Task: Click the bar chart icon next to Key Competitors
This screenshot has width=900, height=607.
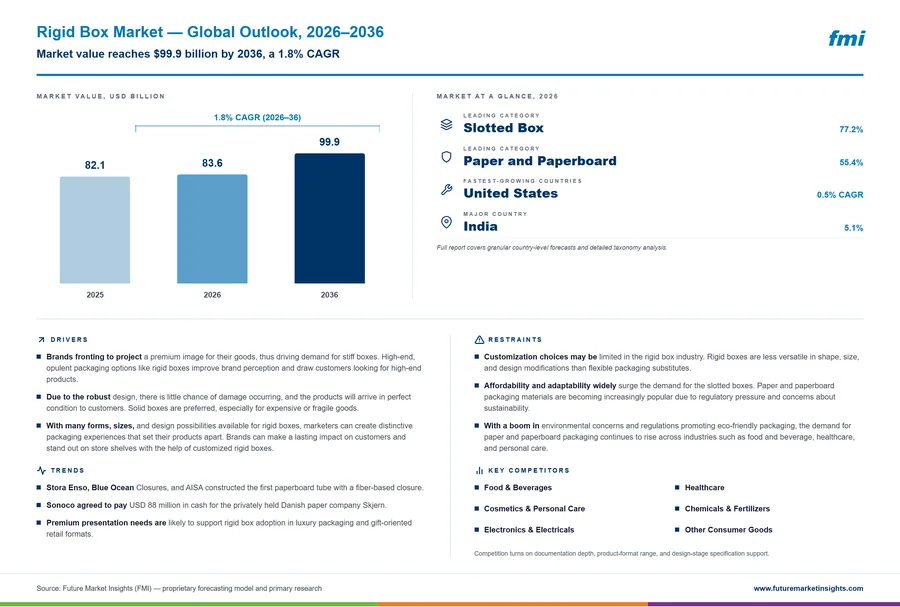Action: [479, 470]
